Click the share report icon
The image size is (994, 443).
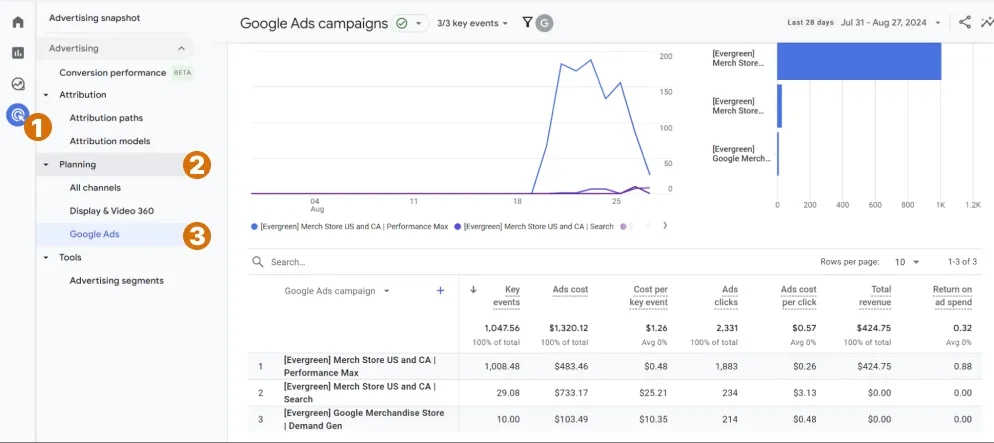tap(964, 23)
